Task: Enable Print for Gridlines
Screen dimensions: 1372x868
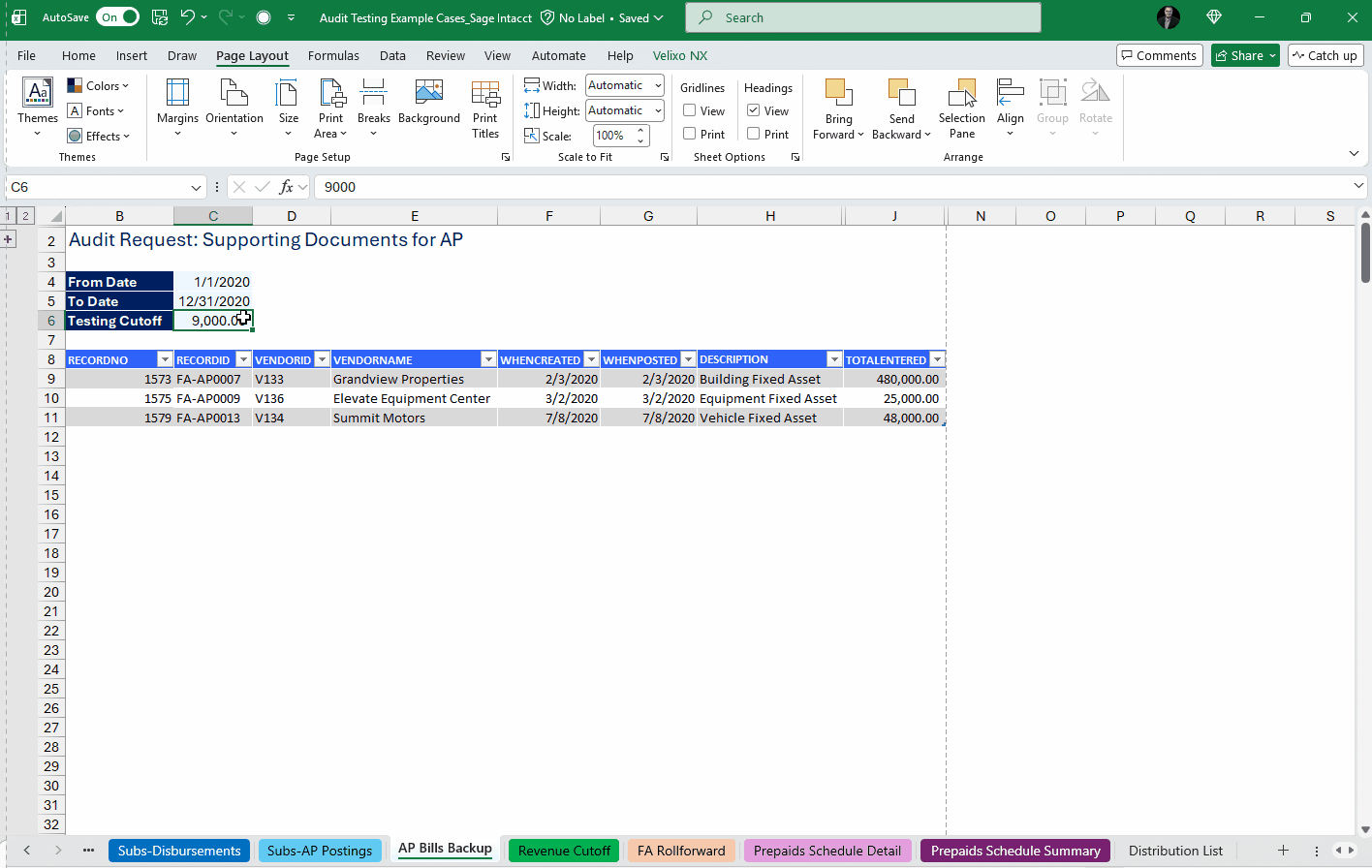Action: coord(689,134)
